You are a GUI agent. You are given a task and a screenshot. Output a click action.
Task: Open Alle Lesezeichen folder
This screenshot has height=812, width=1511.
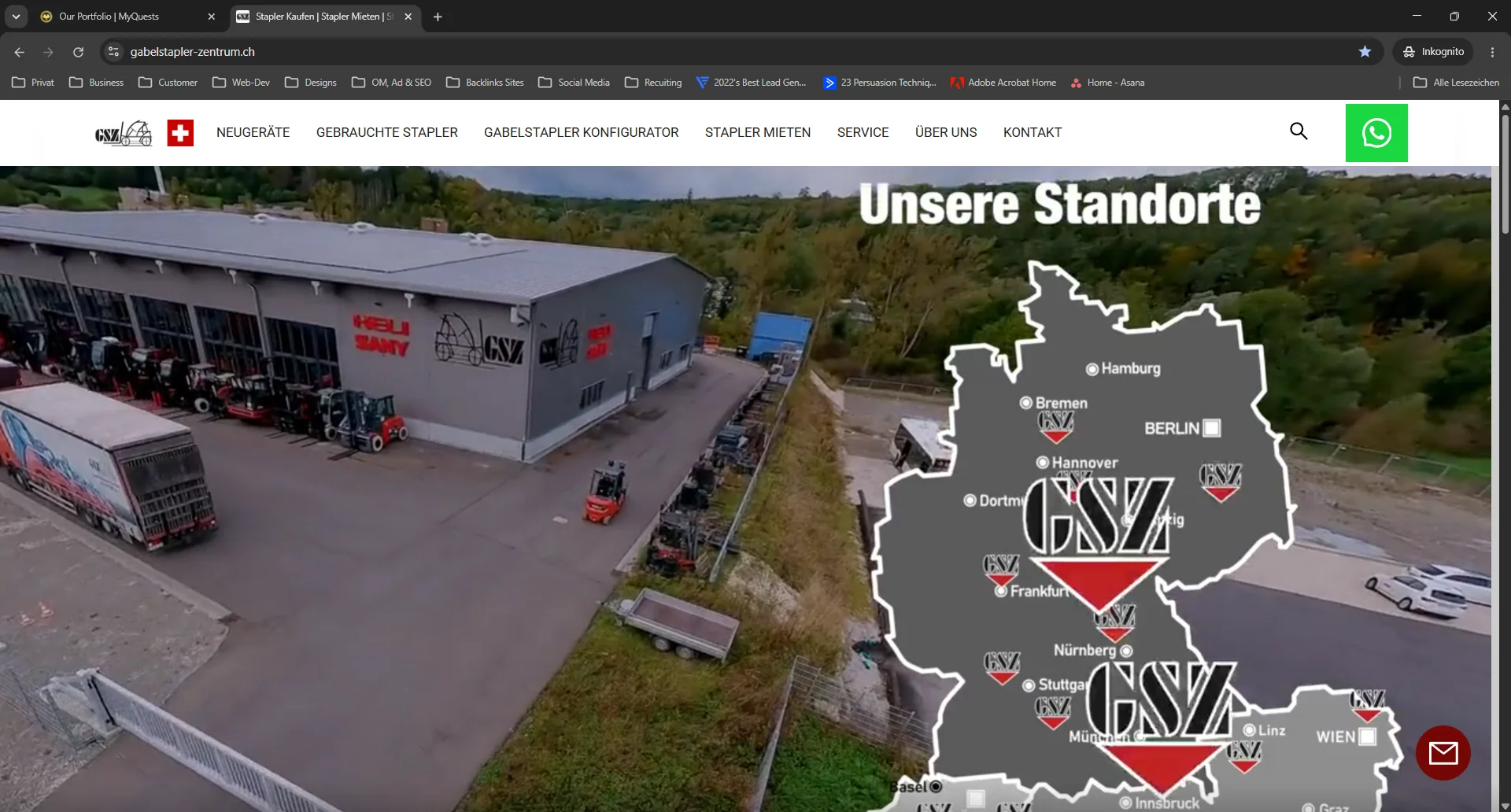1457,83
